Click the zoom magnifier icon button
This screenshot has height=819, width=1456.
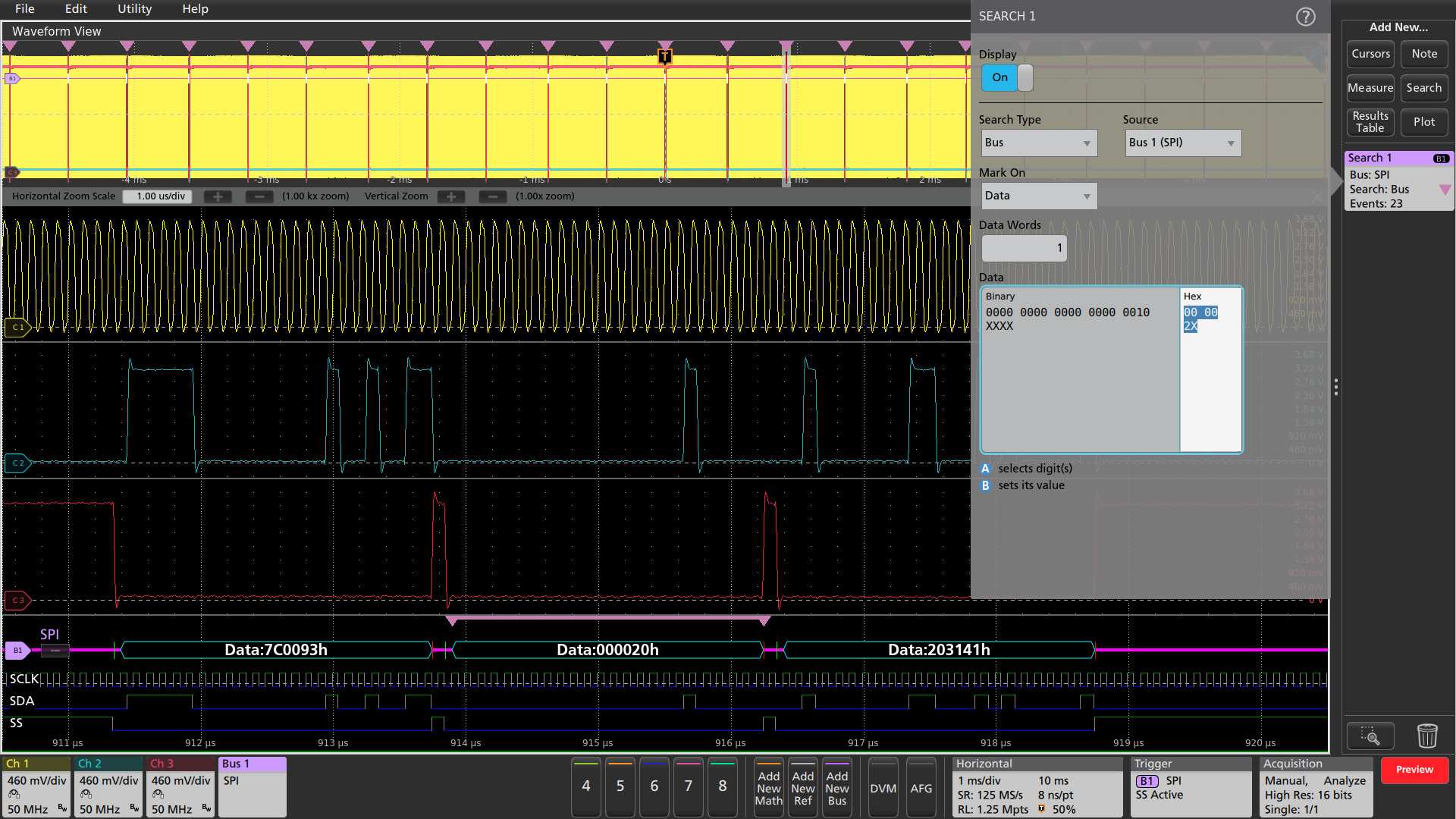click(1370, 736)
